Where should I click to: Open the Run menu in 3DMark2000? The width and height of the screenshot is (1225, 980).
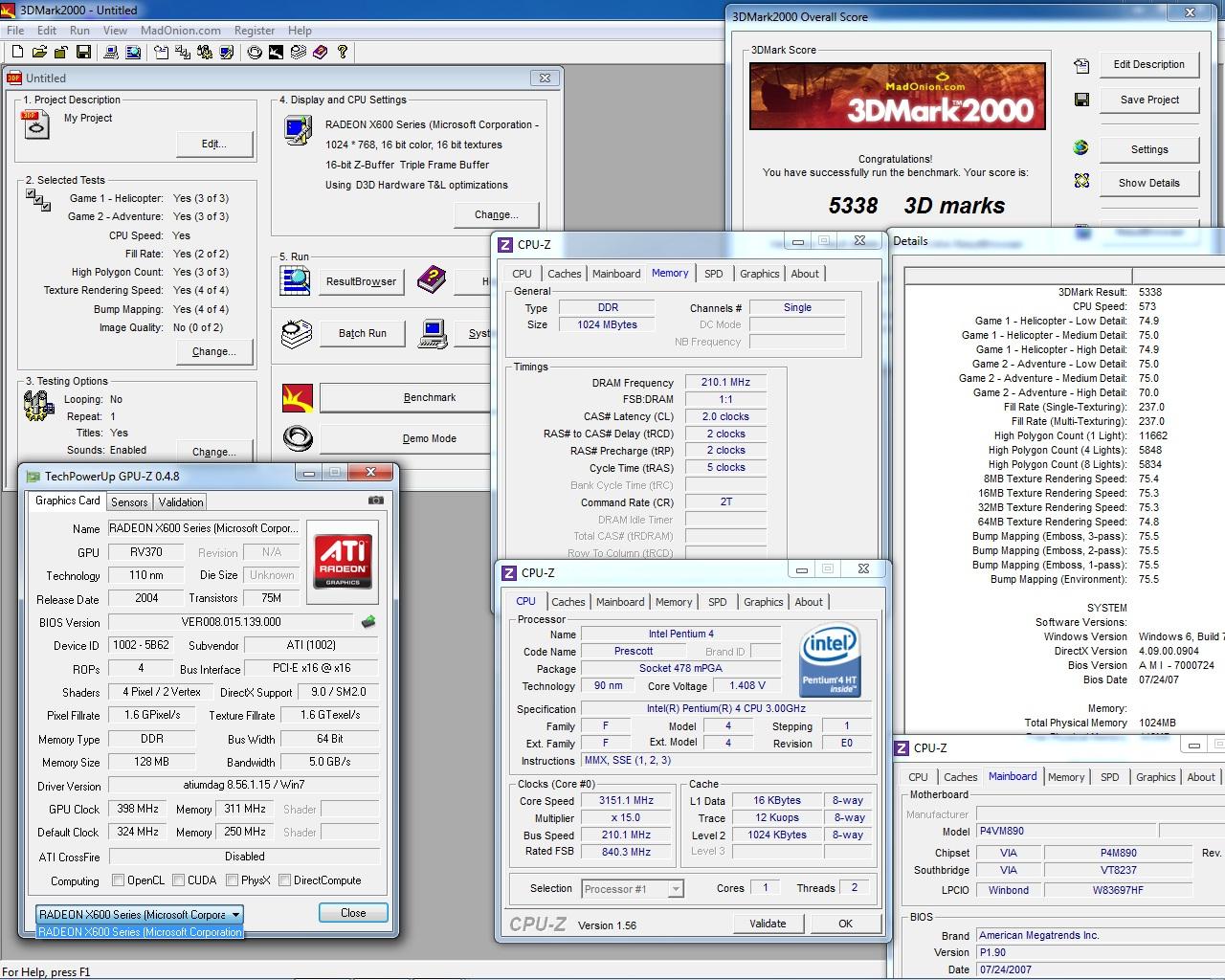click(79, 31)
